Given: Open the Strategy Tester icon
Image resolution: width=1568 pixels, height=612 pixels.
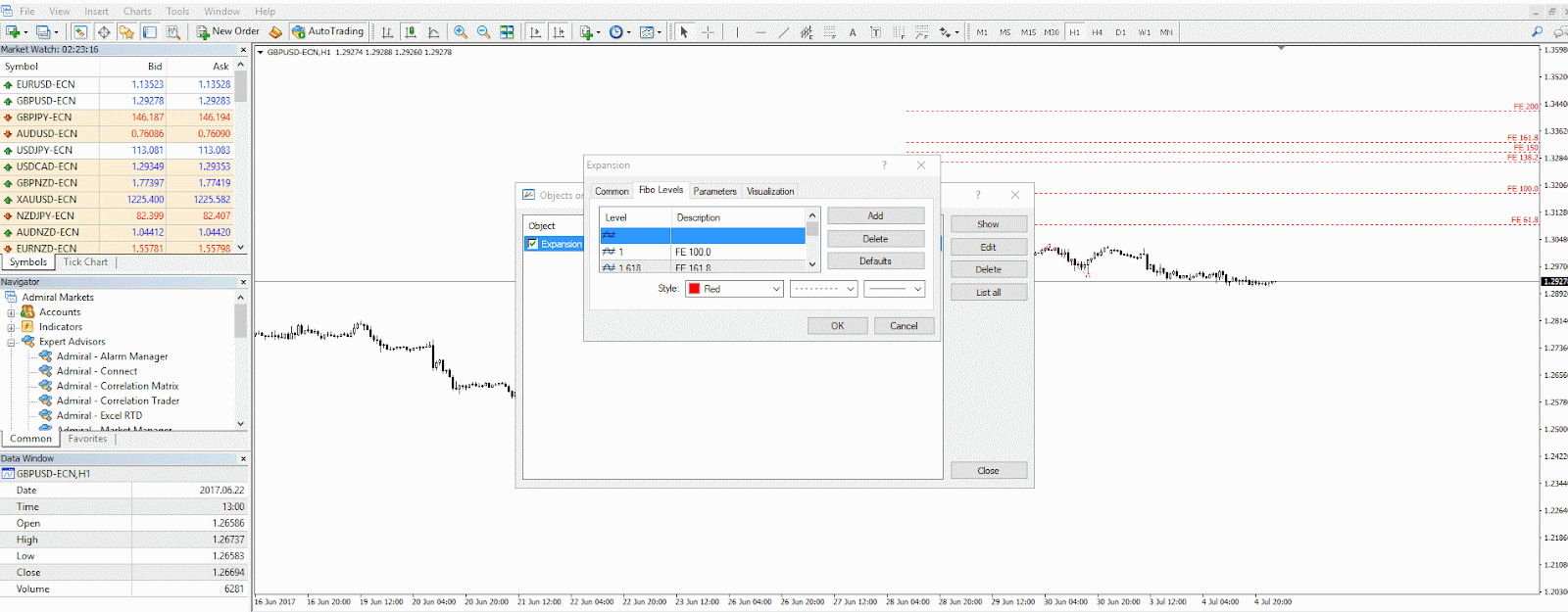Looking at the screenshot, I should [173, 32].
